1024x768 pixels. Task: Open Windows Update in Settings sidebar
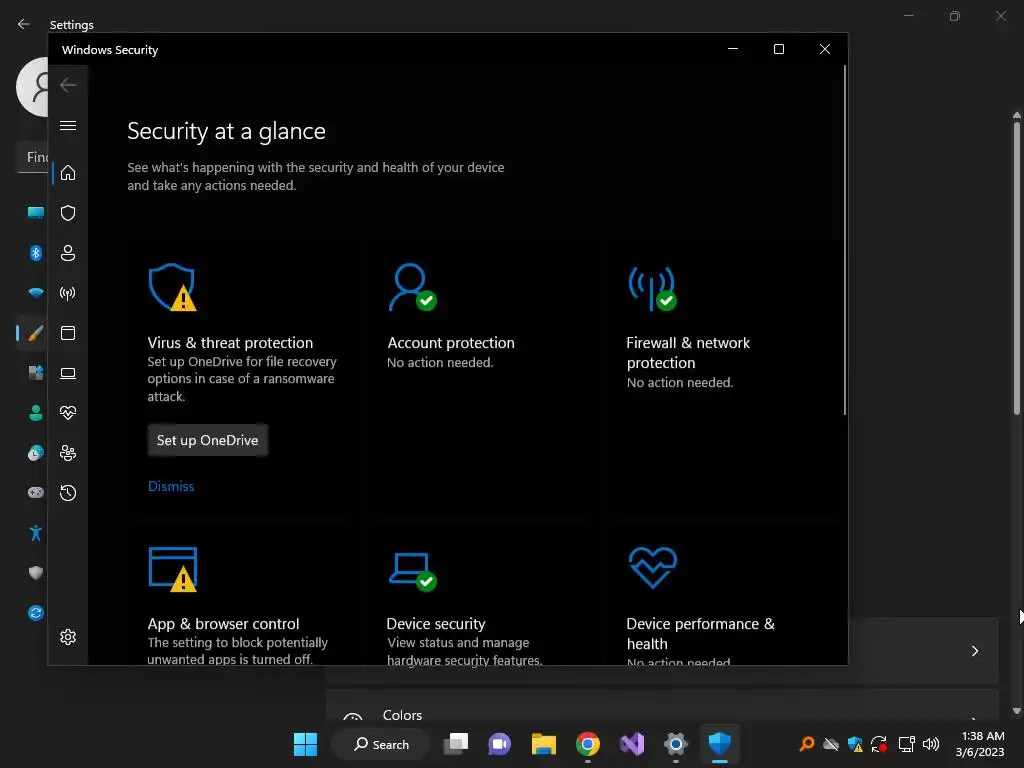(x=35, y=613)
